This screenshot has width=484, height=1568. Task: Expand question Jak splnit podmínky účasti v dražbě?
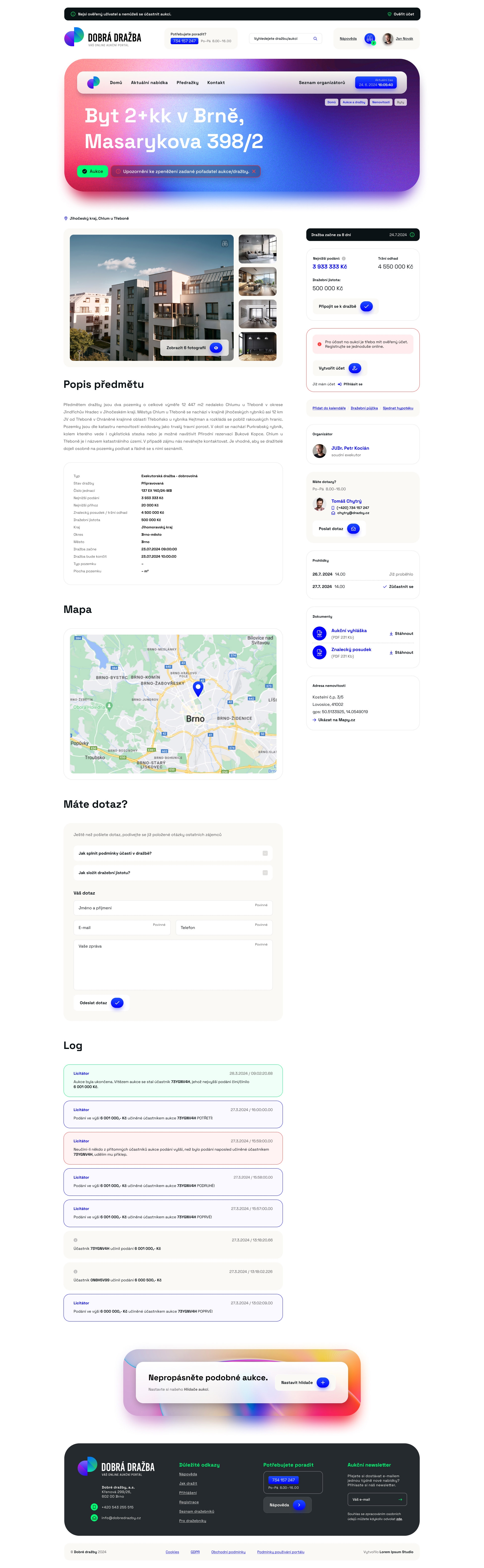coord(173,853)
